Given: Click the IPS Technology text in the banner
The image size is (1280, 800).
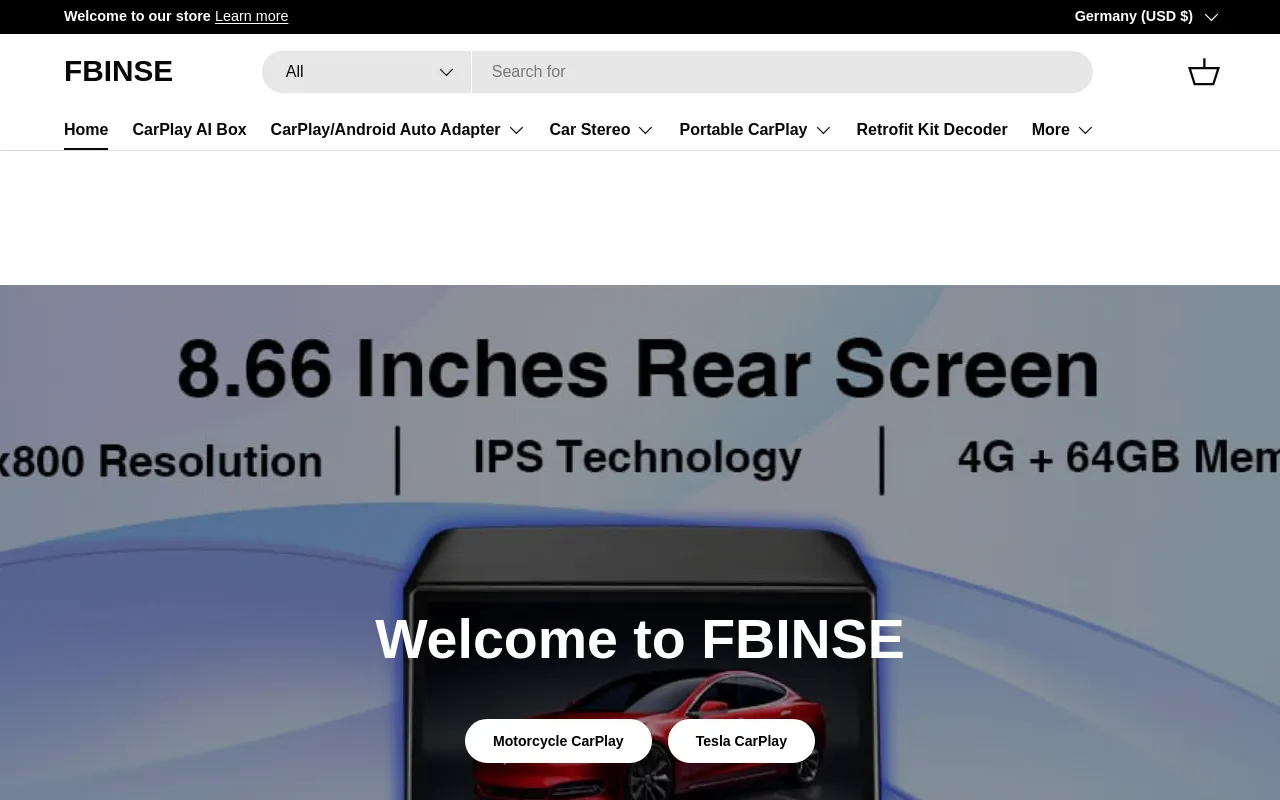Looking at the screenshot, I should point(637,457).
